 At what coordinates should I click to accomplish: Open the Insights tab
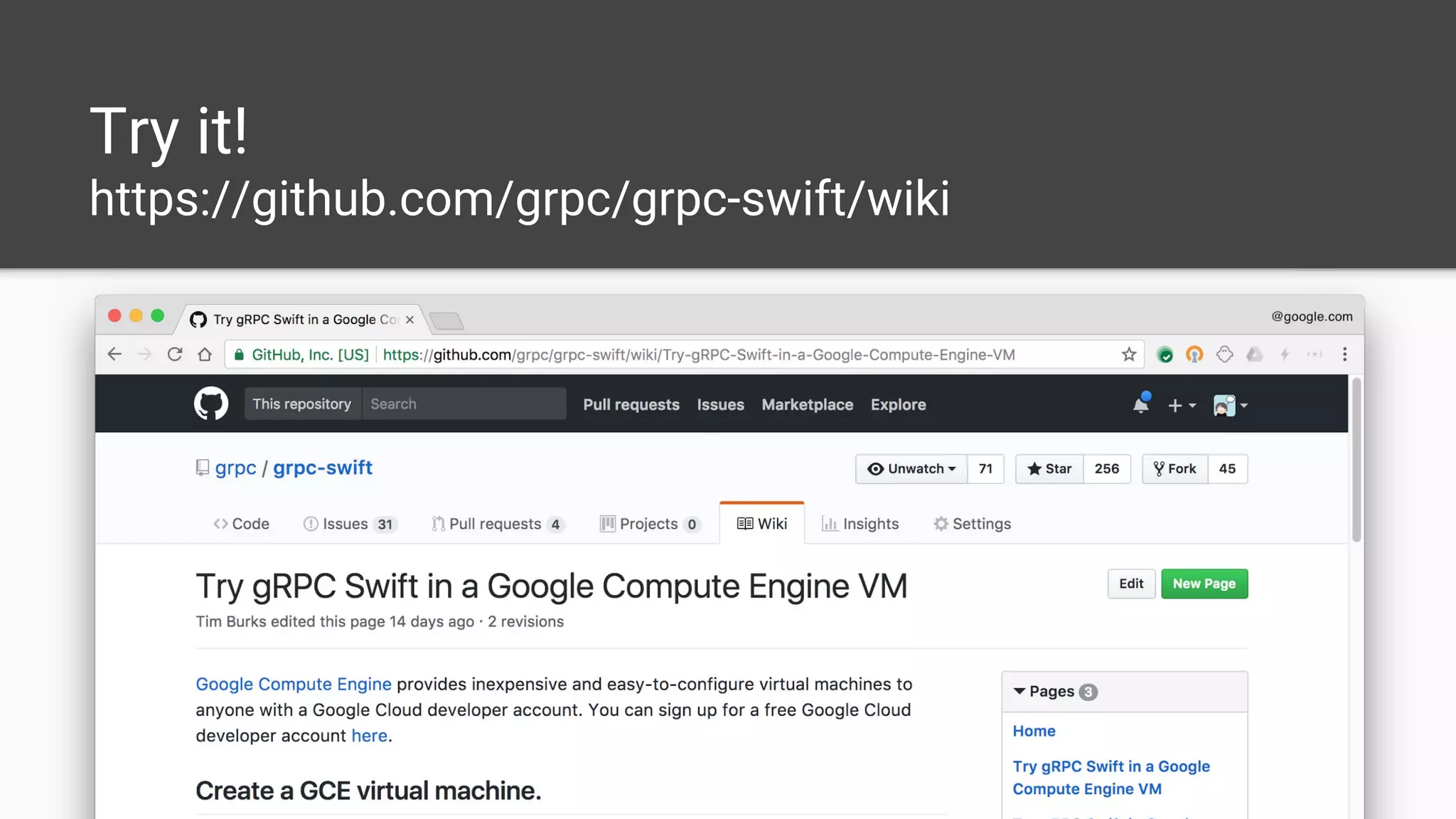[860, 524]
